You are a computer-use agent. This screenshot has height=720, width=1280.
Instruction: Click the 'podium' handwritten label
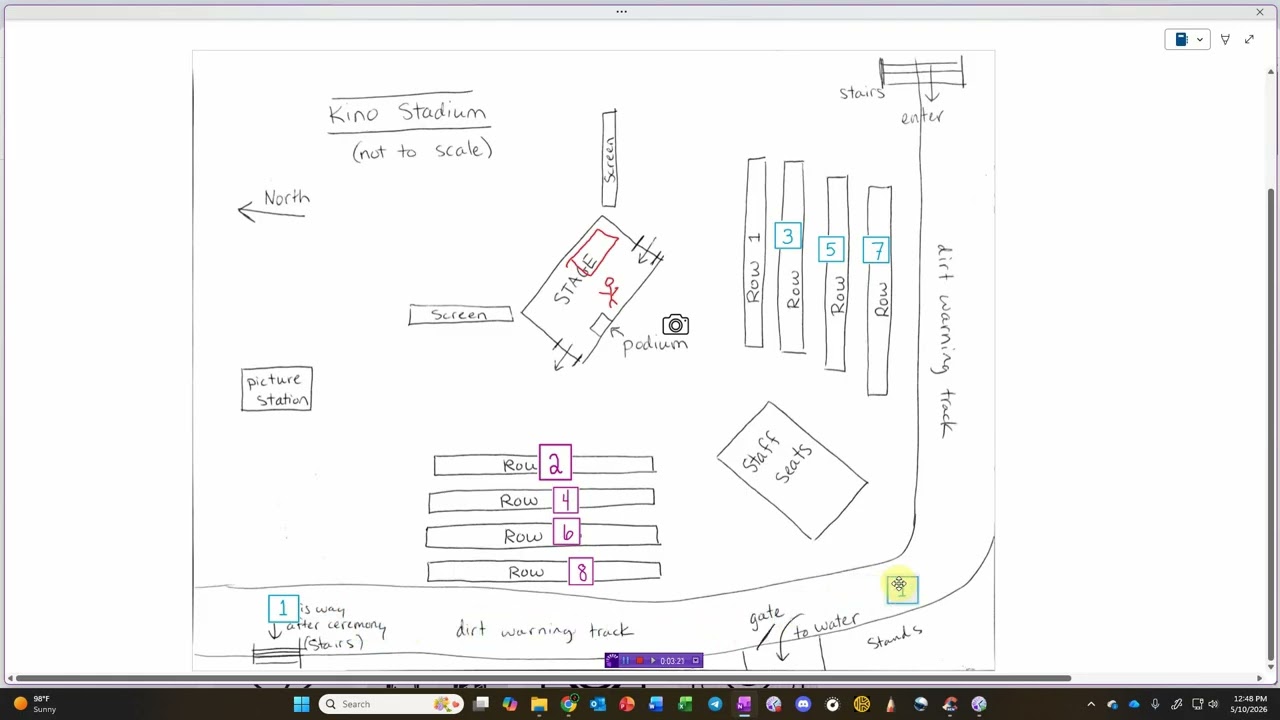tap(655, 344)
